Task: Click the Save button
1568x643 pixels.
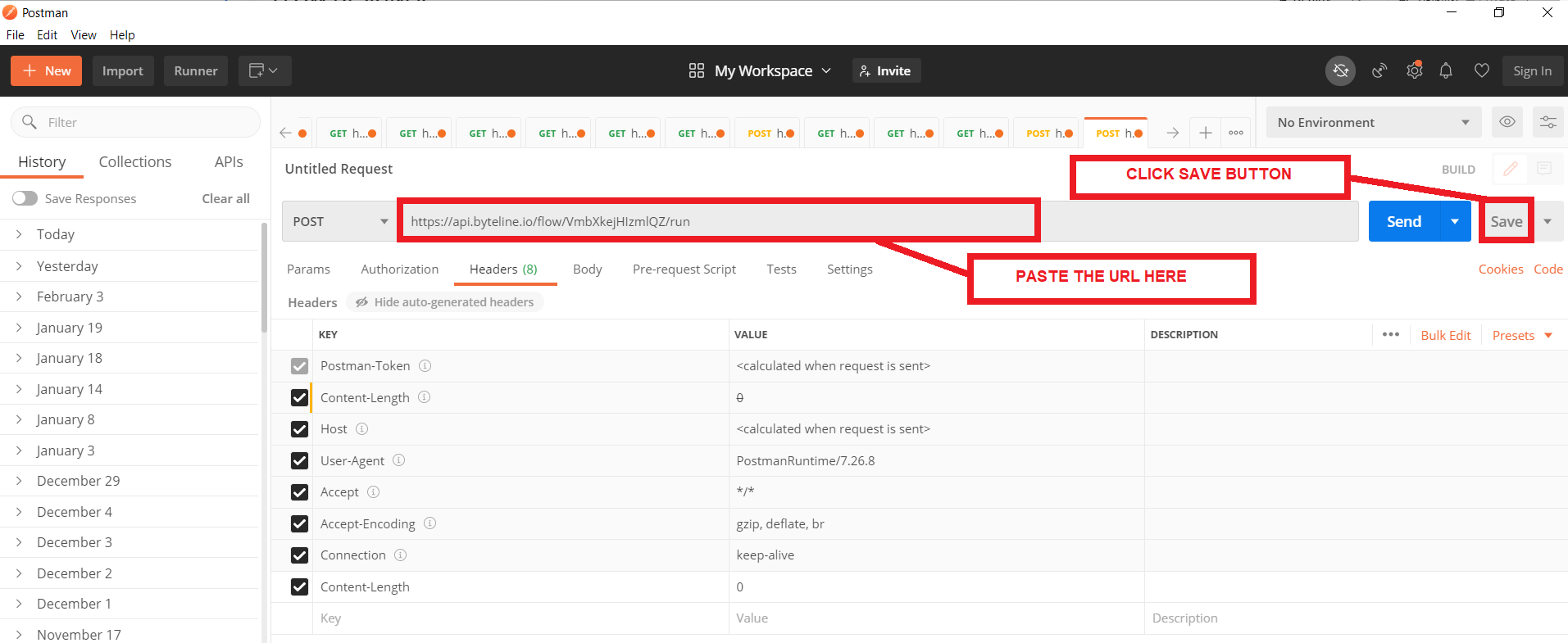Action: (x=1507, y=221)
